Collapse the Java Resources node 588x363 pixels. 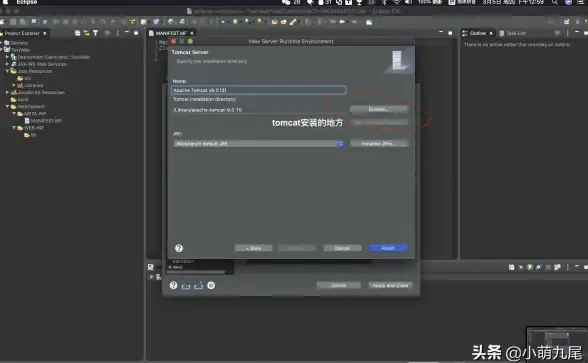[x=7, y=71]
